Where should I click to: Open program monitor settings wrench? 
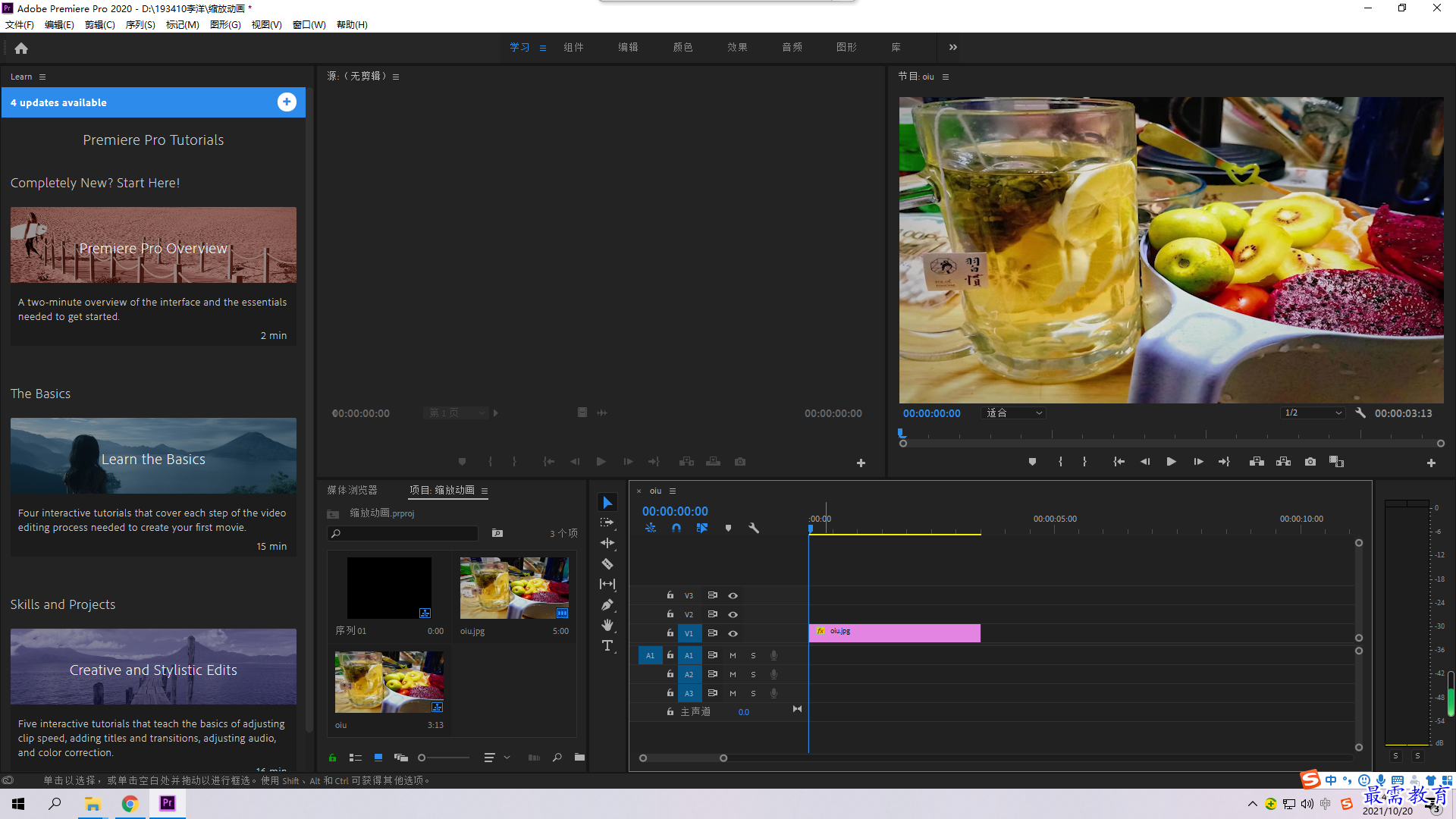point(1360,413)
